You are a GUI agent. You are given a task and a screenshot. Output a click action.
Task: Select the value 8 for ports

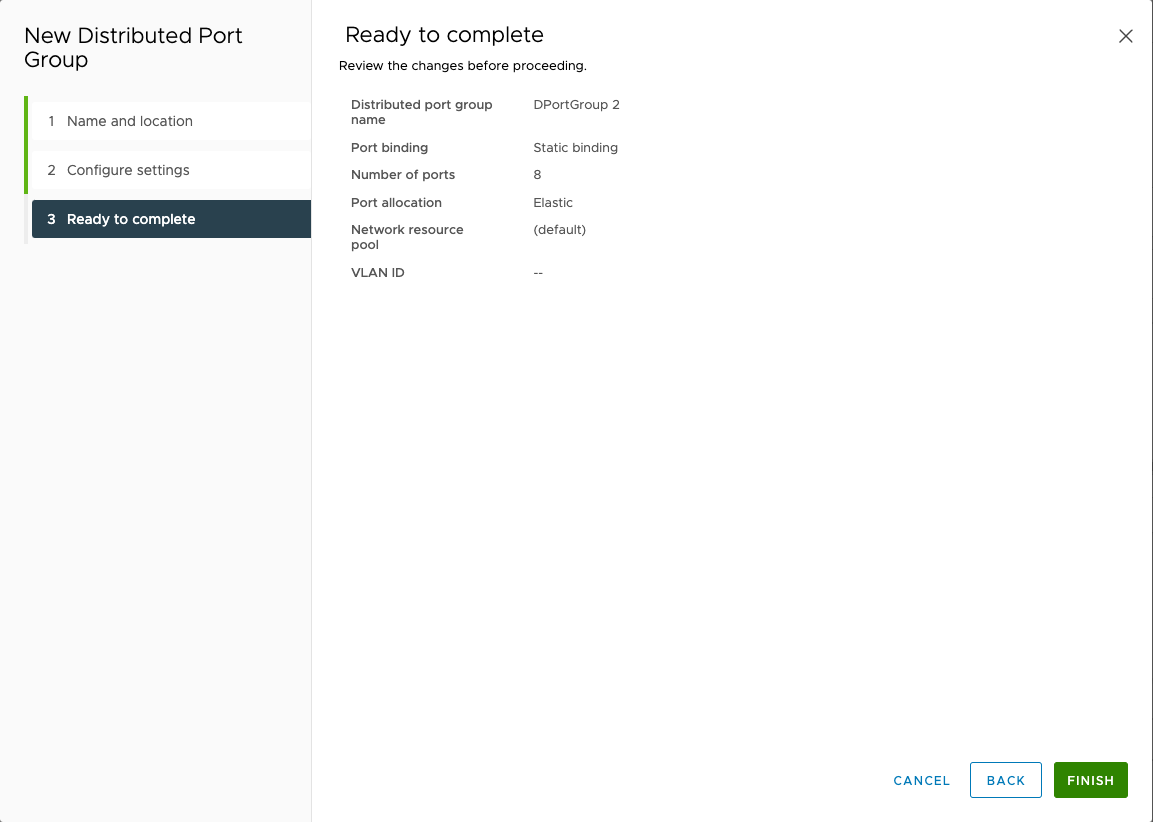click(537, 174)
